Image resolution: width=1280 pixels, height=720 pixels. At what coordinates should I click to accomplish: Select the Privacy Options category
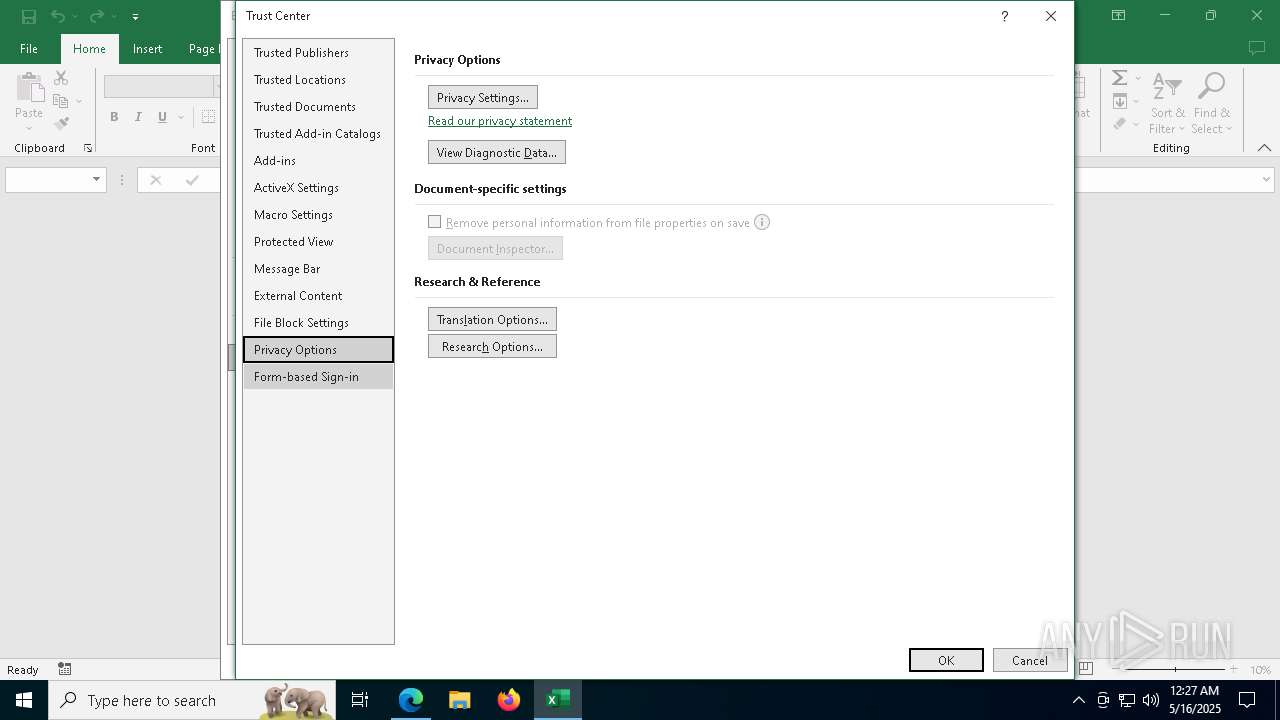click(318, 349)
